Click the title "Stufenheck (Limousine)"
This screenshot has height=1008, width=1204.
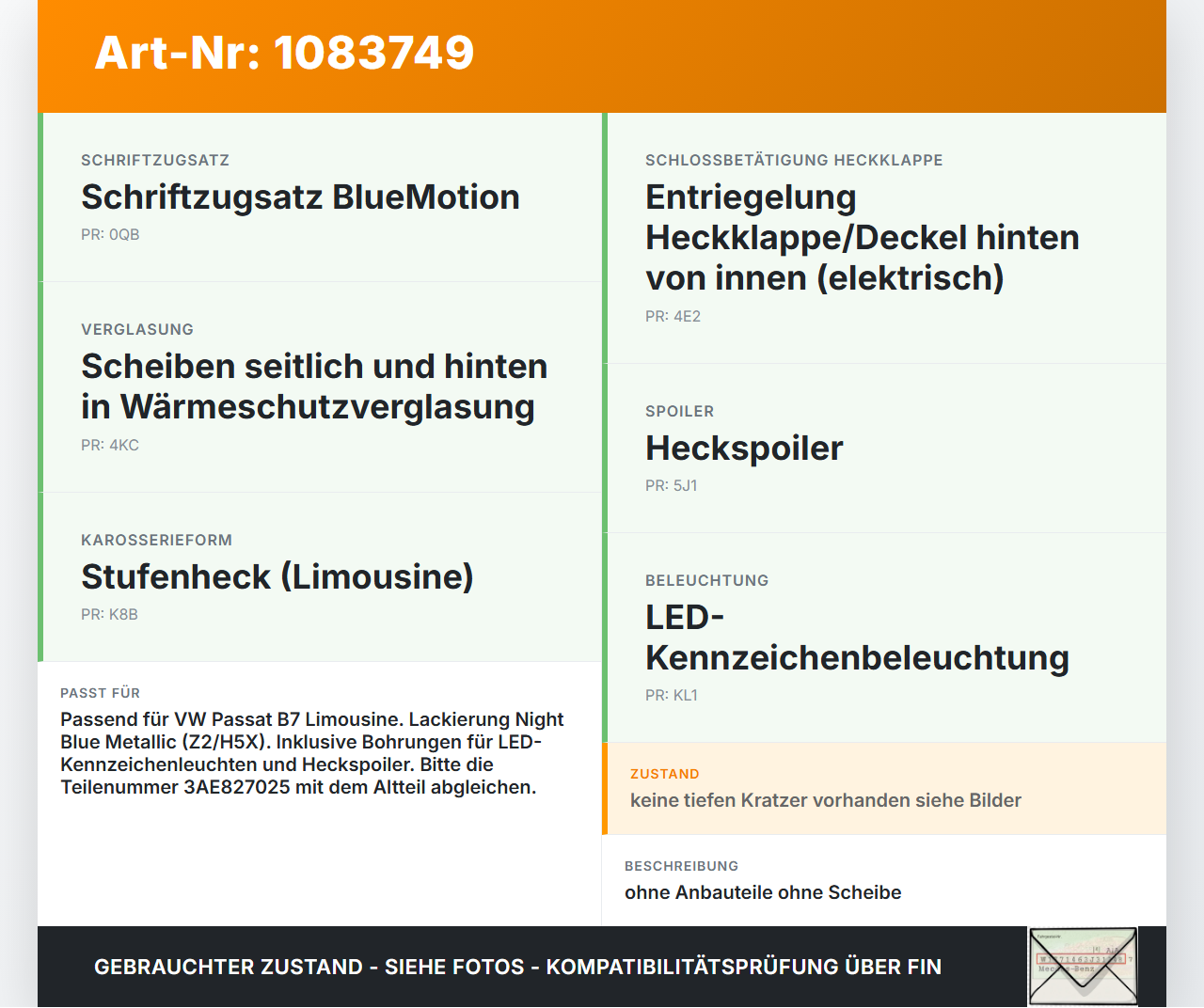click(x=277, y=577)
